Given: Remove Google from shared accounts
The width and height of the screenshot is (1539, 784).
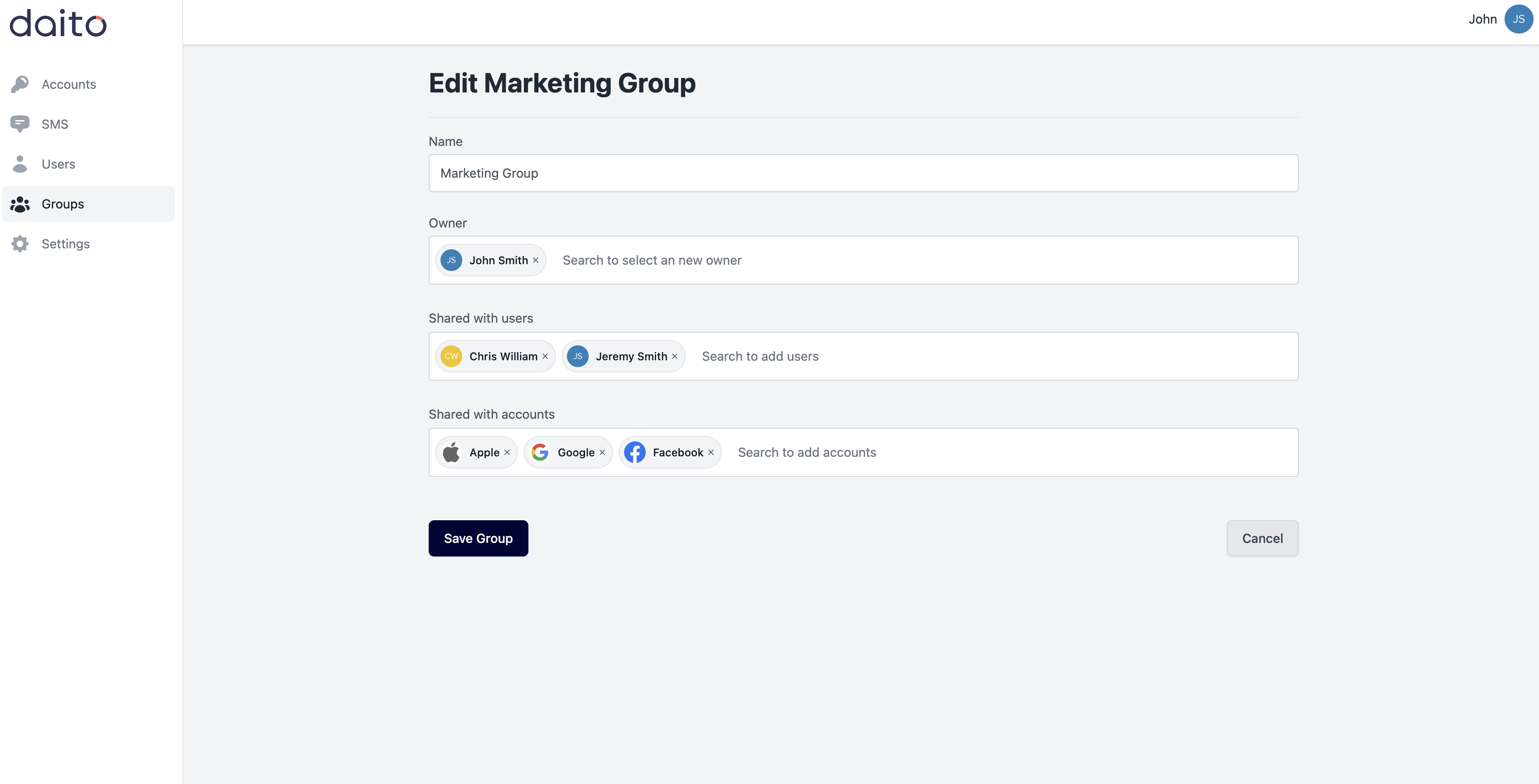Looking at the screenshot, I should (602, 452).
